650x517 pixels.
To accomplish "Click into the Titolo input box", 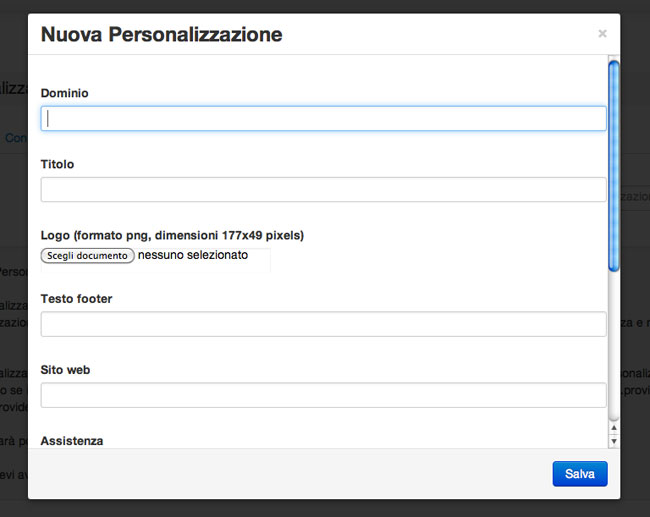I will click(323, 190).
